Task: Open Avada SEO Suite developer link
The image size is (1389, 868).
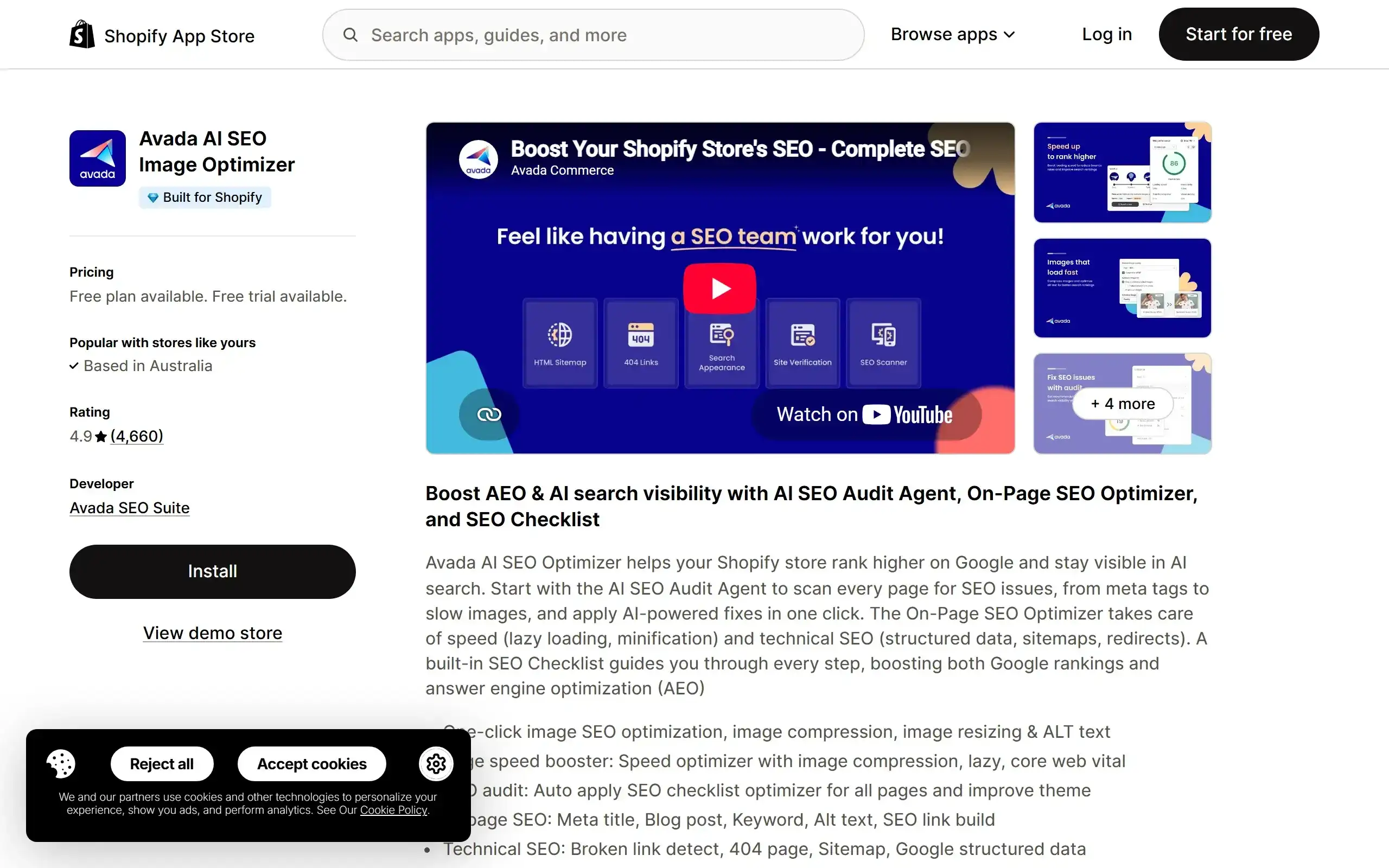Action: (x=130, y=508)
